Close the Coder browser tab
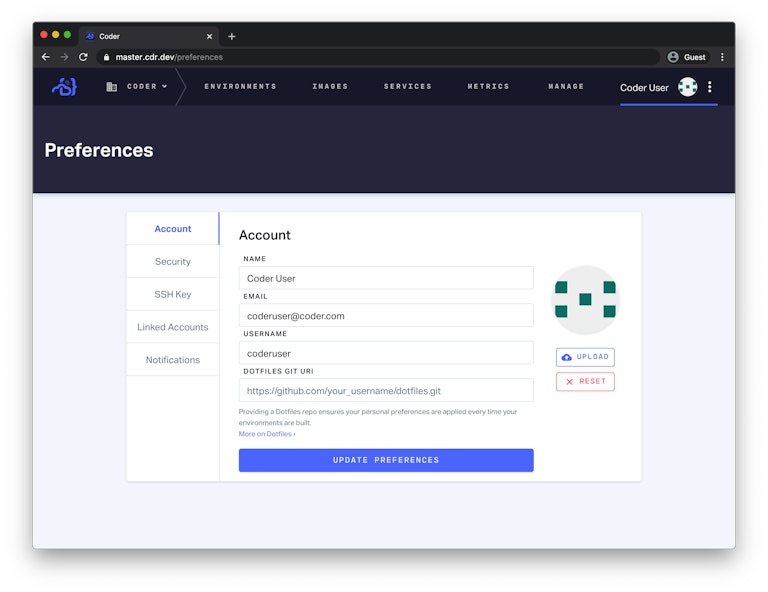 [x=210, y=36]
